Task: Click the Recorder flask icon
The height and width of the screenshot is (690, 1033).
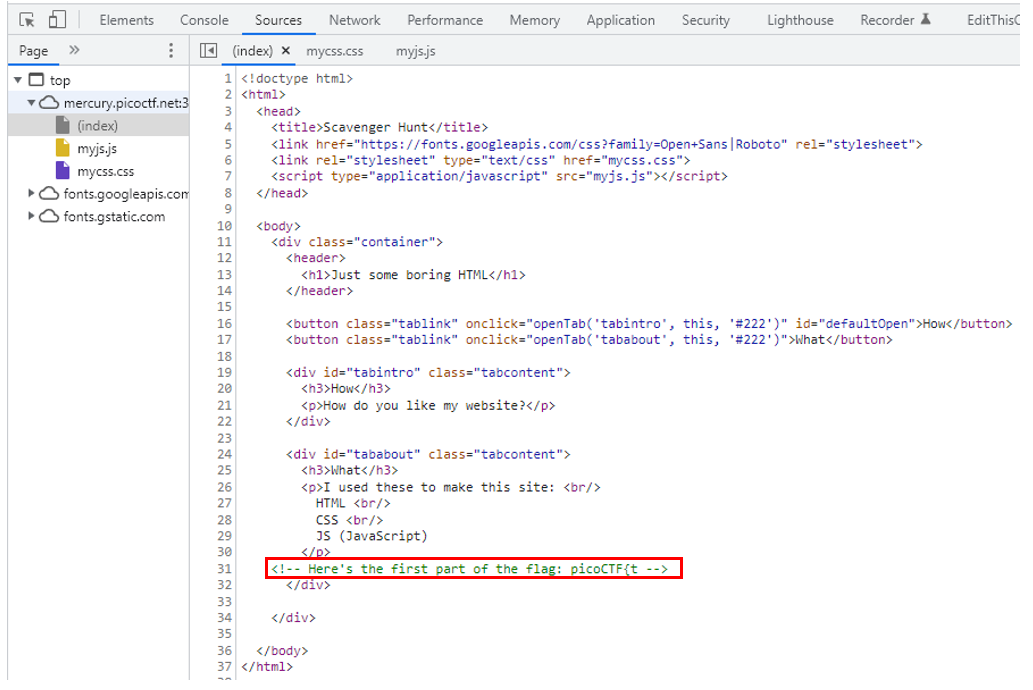Action: coord(926,19)
